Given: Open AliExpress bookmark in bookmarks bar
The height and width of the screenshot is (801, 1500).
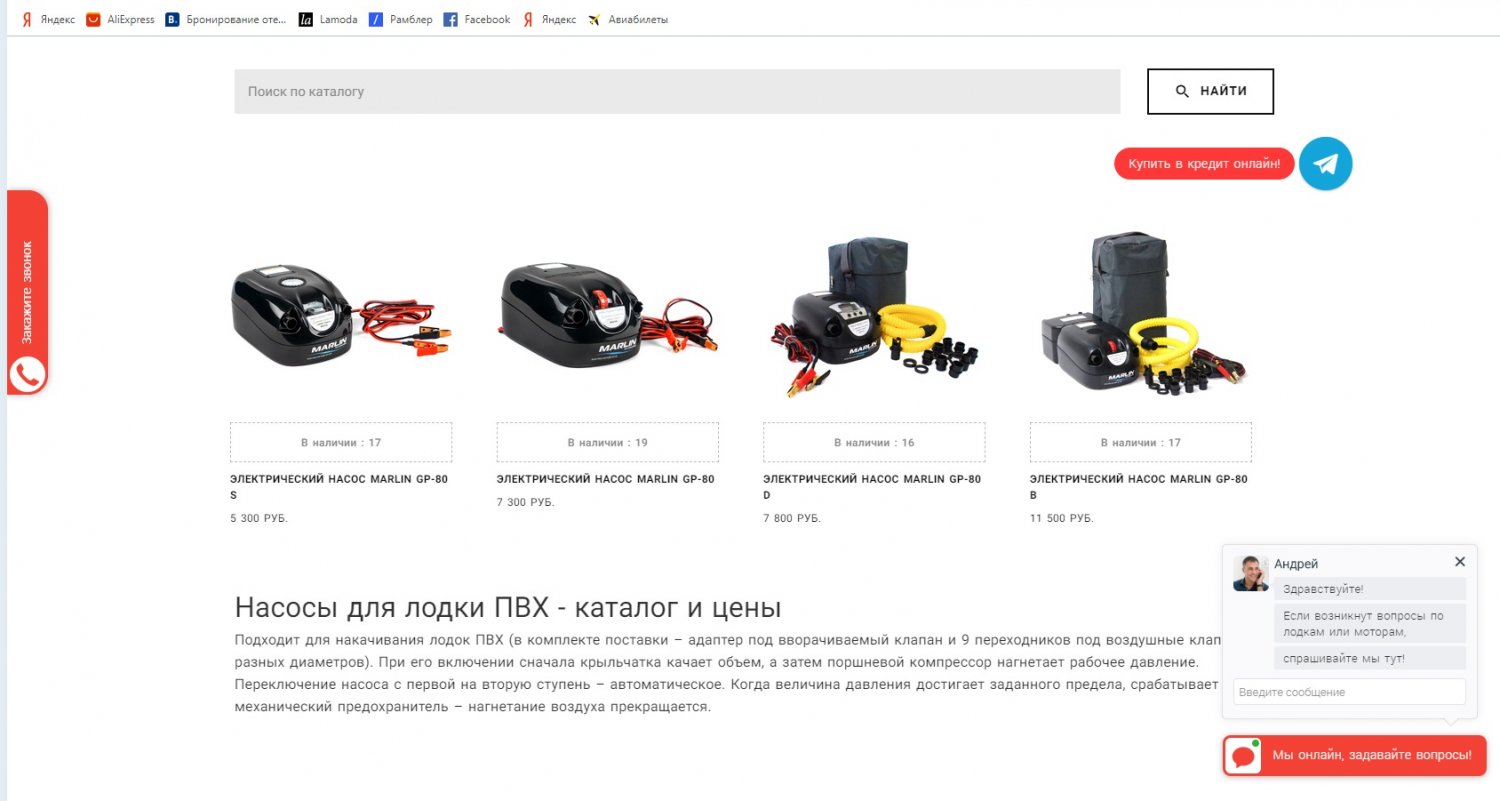Looking at the screenshot, I should point(120,19).
